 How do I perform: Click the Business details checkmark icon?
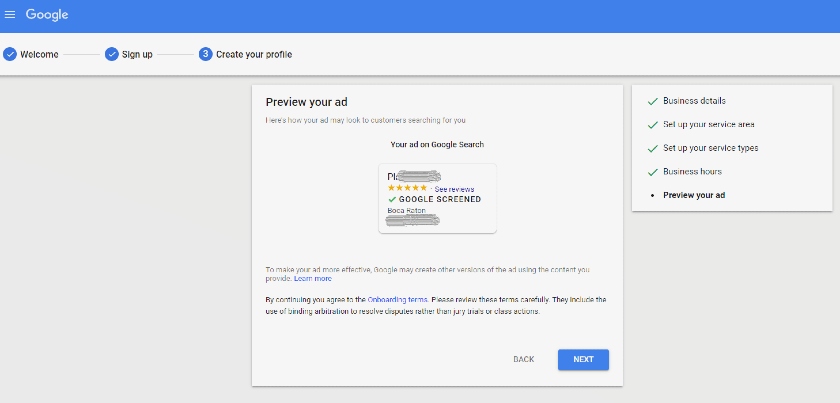[652, 101]
